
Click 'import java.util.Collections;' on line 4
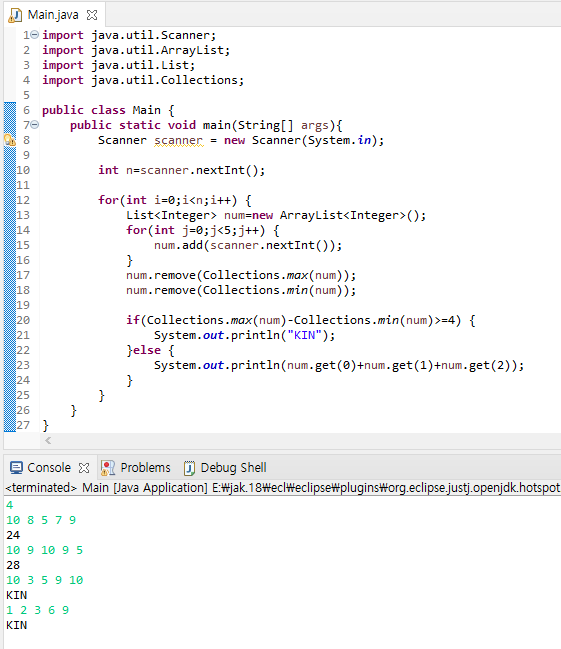coord(143,80)
